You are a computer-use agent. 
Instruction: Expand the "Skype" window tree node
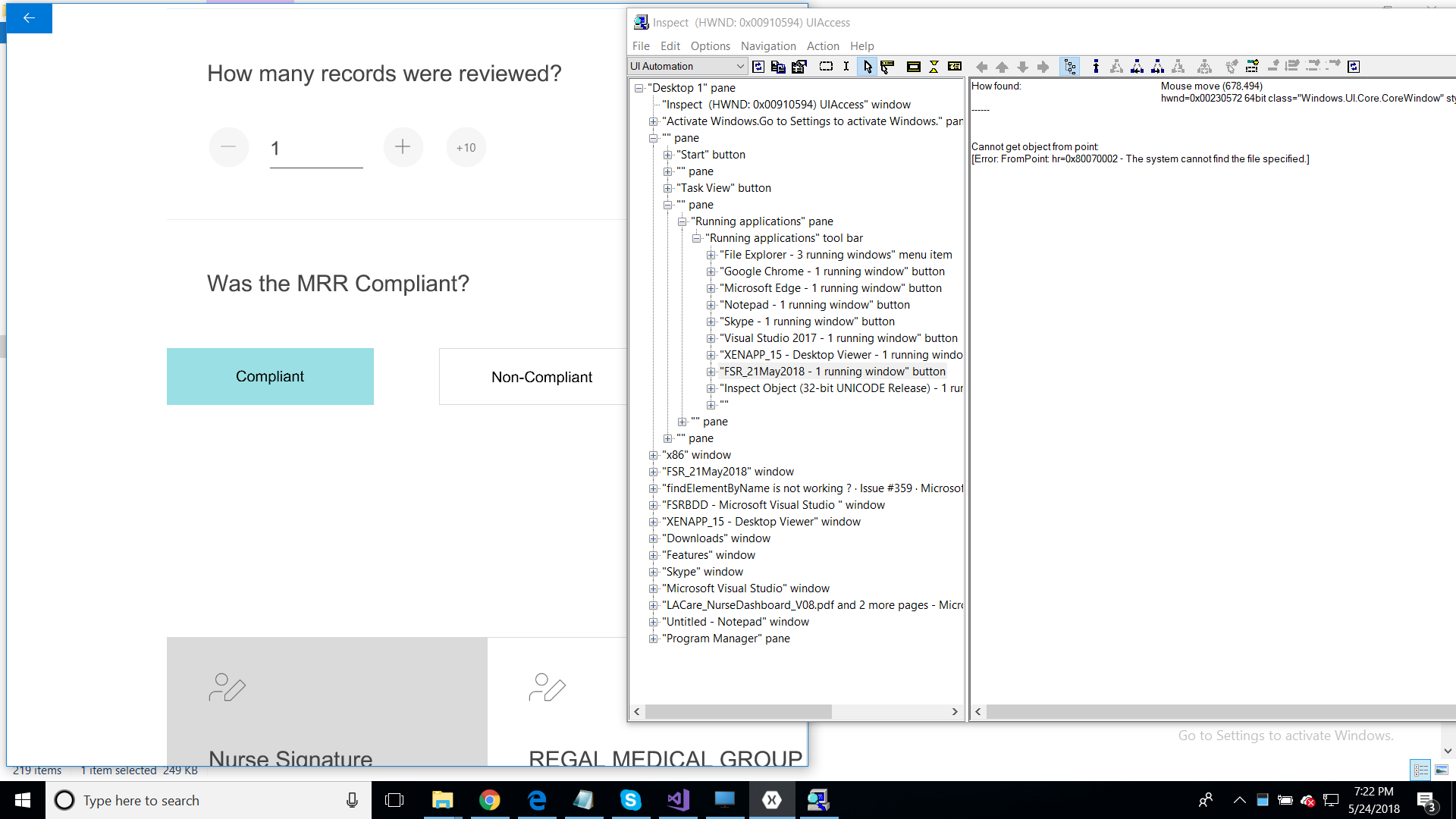(x=653, y=572)
